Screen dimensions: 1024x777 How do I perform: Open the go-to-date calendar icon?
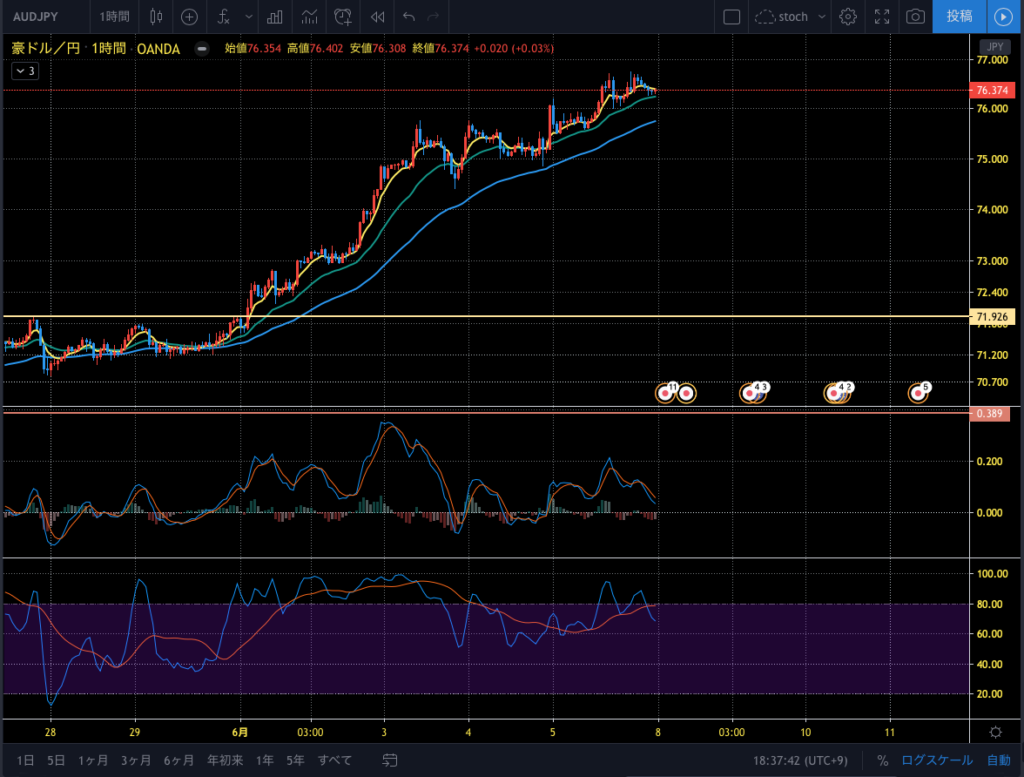[390, 760]
